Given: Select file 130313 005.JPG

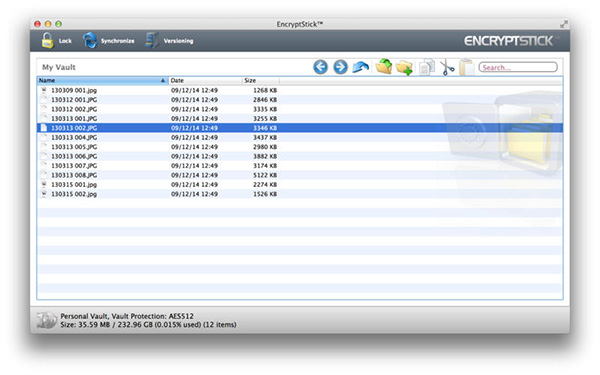Looking at the screenshot, I should point(74,147).
